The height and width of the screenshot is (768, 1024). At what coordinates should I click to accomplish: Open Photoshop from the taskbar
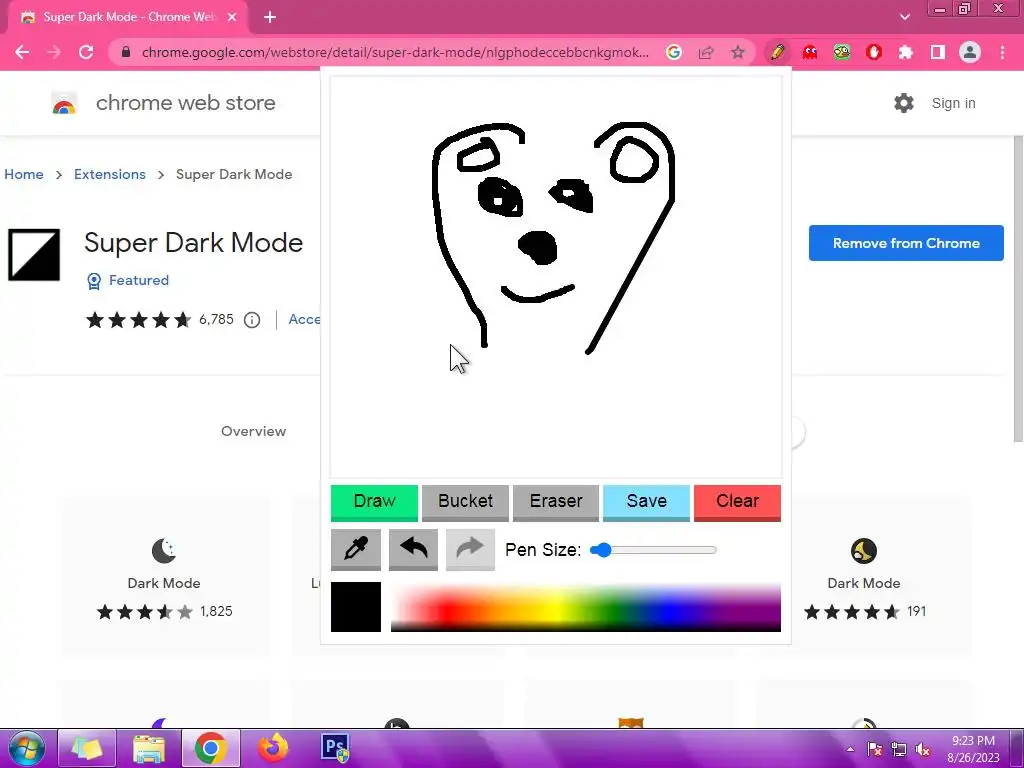[335, 748]
